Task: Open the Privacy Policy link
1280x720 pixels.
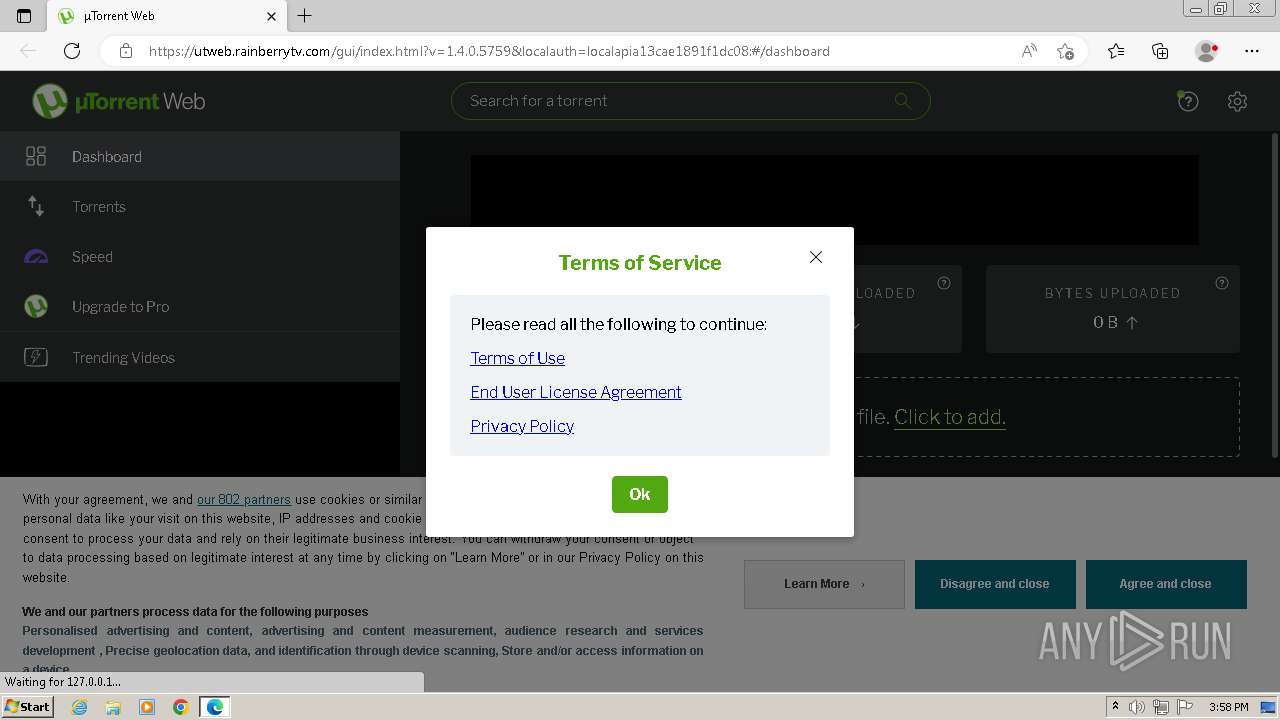Action: click(522, 426)
